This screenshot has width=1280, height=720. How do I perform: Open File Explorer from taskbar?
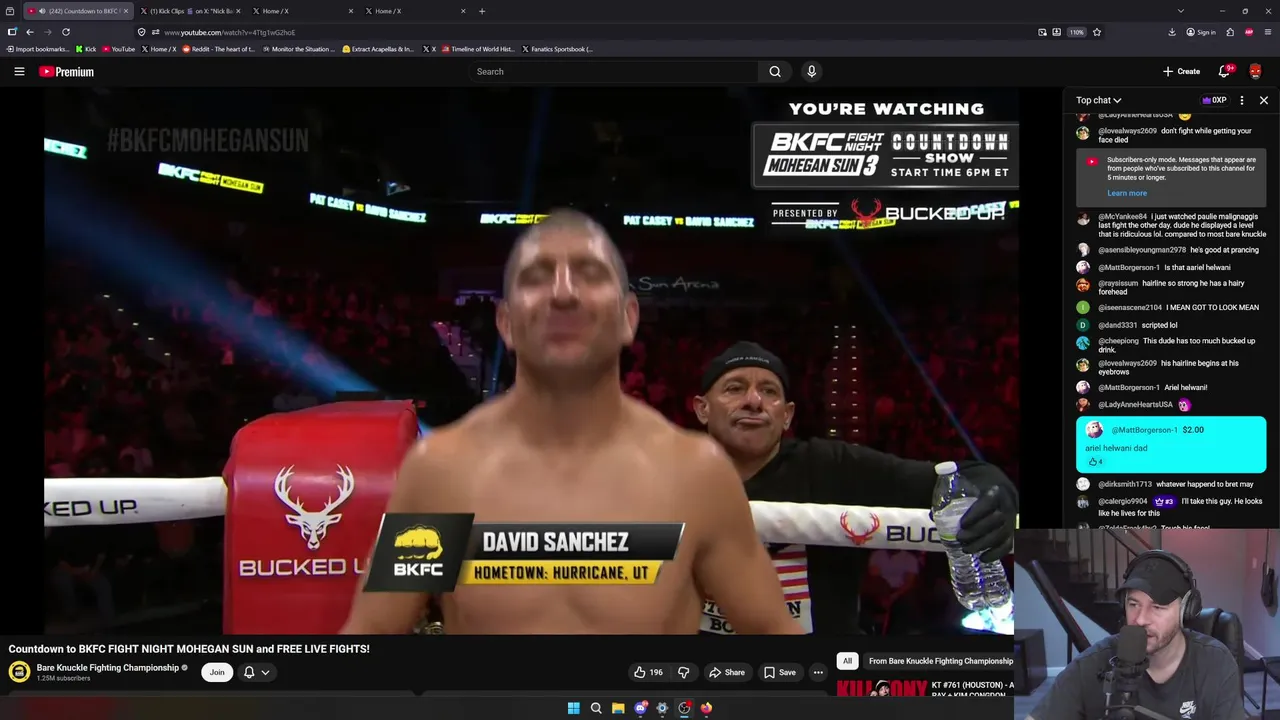point(618,708)
